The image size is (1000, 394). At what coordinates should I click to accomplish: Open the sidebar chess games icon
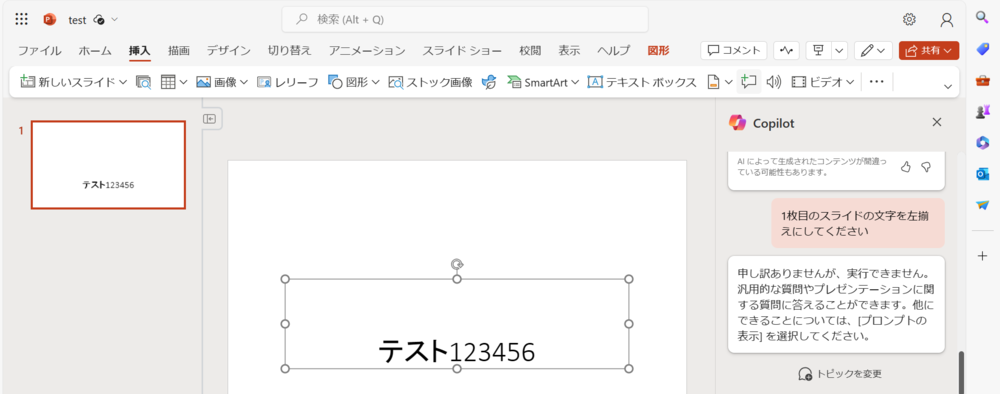pos(982,112)
